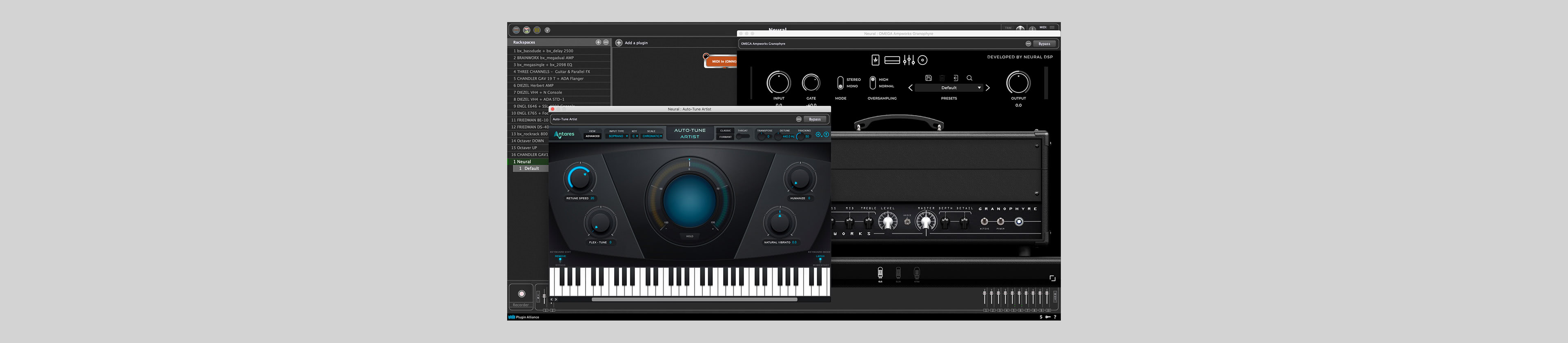This screenshot has width=1568, height=343.
Task: Open the Rackspaces more options menu
Action: tap(606, 42)
